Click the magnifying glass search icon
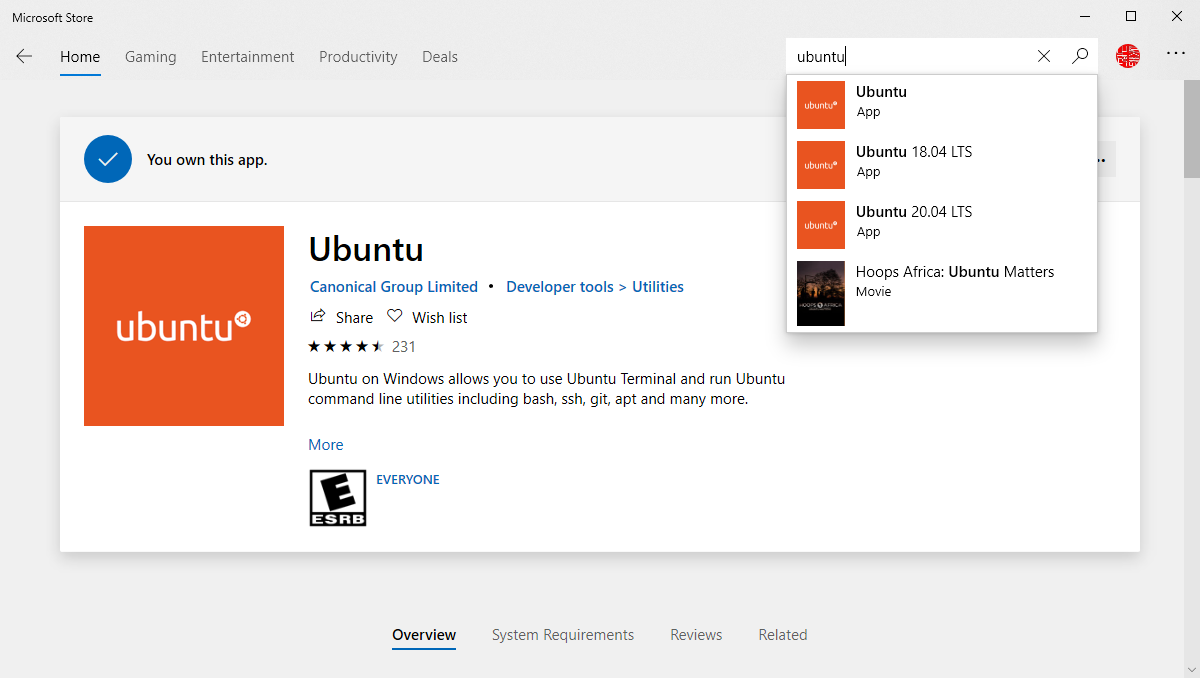1200x678 pixels. pos(1080,57)
